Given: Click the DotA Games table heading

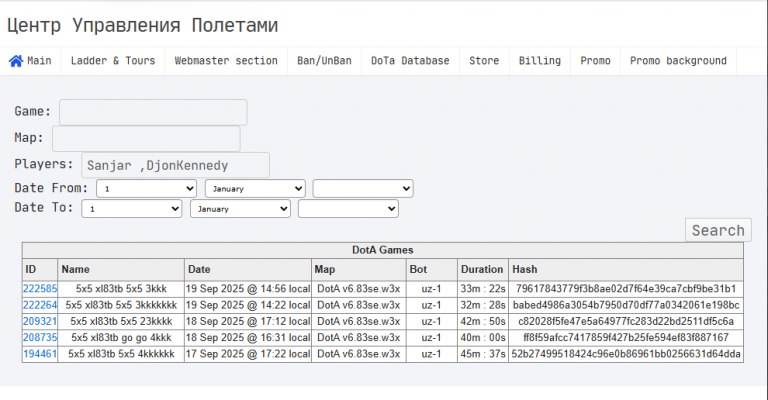Looking at the screenshot, I should pos(383,250).
